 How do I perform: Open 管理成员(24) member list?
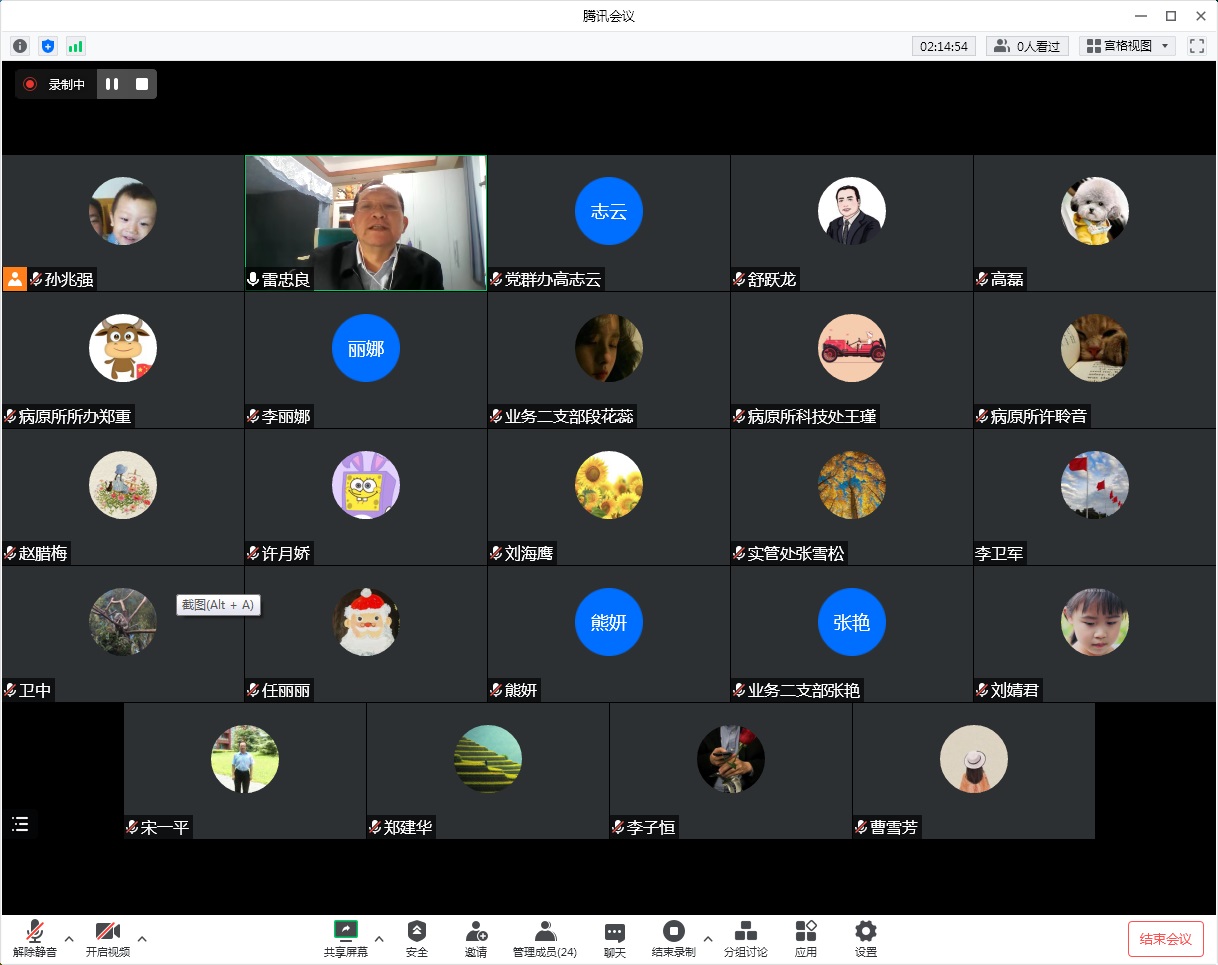pos(544,938)
